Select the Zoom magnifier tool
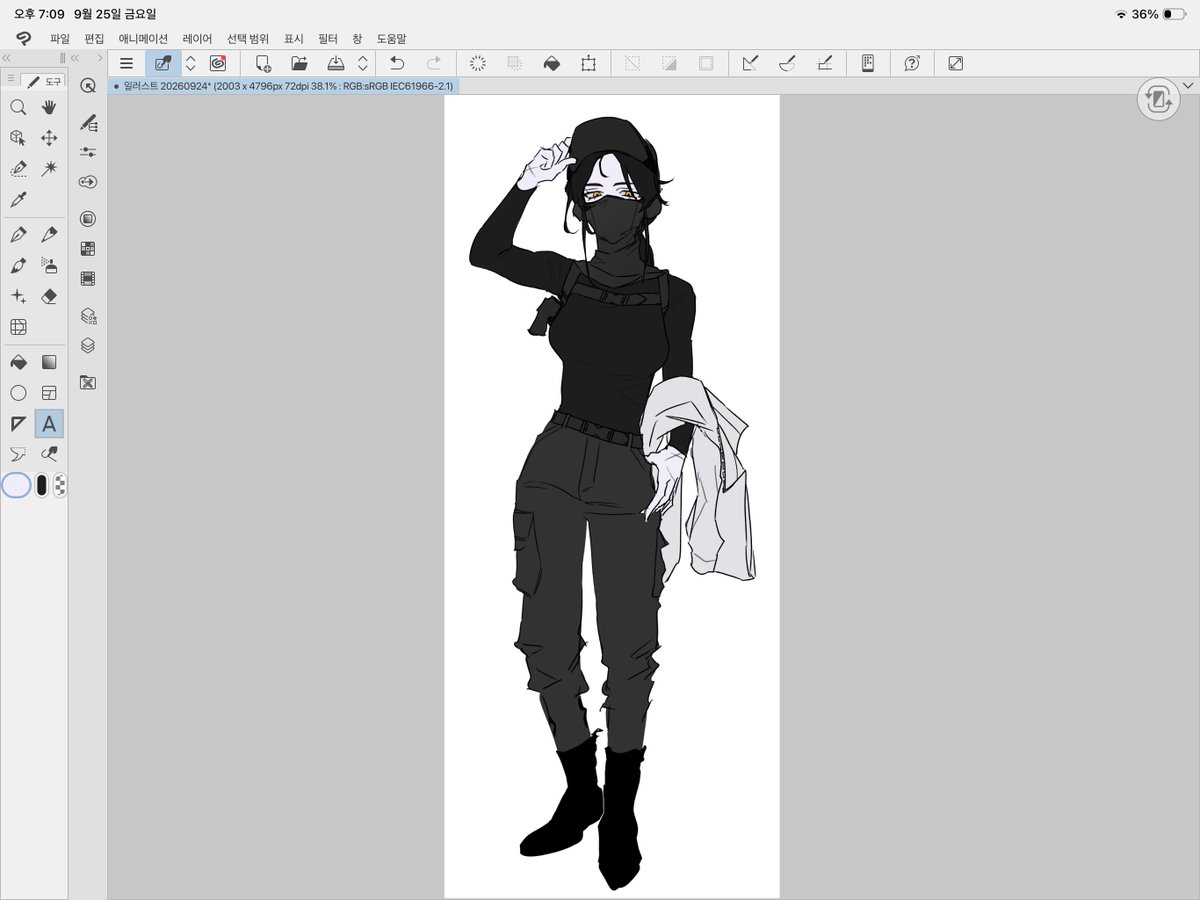The height and width of the screenshot is (900, 1200). pyautogui.click(x=18, y=107)
